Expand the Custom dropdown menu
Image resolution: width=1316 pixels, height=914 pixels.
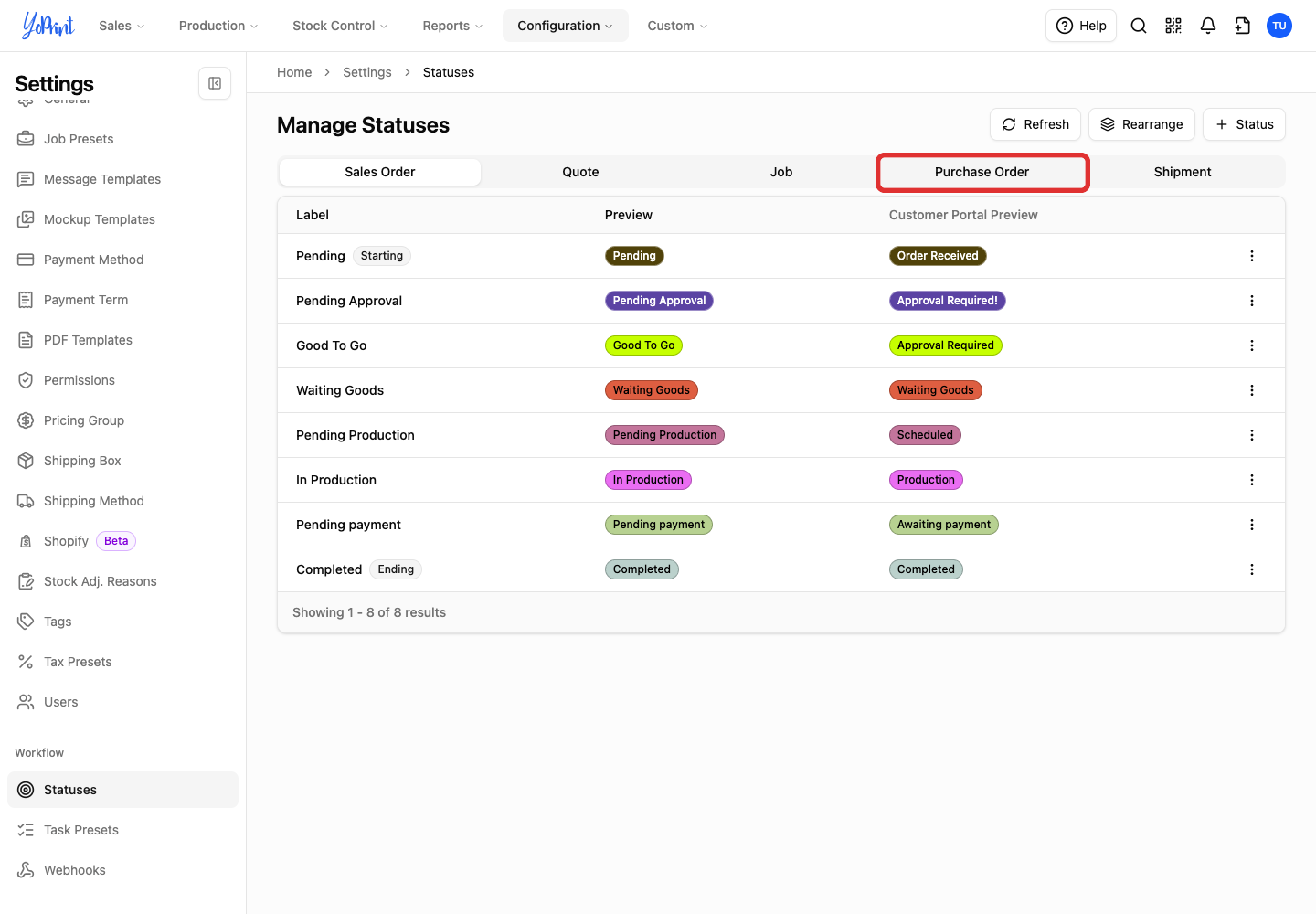(677, 26)
